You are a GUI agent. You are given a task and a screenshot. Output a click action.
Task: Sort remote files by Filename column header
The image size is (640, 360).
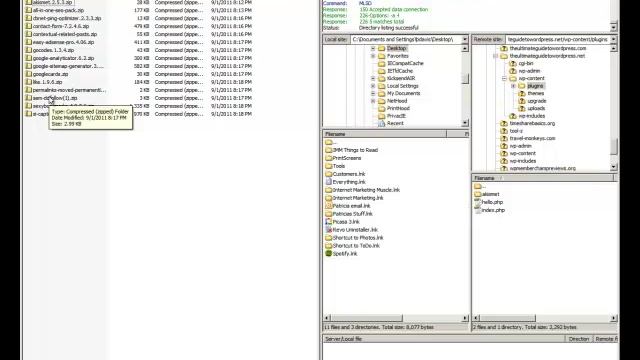click(x=543, y=178)
